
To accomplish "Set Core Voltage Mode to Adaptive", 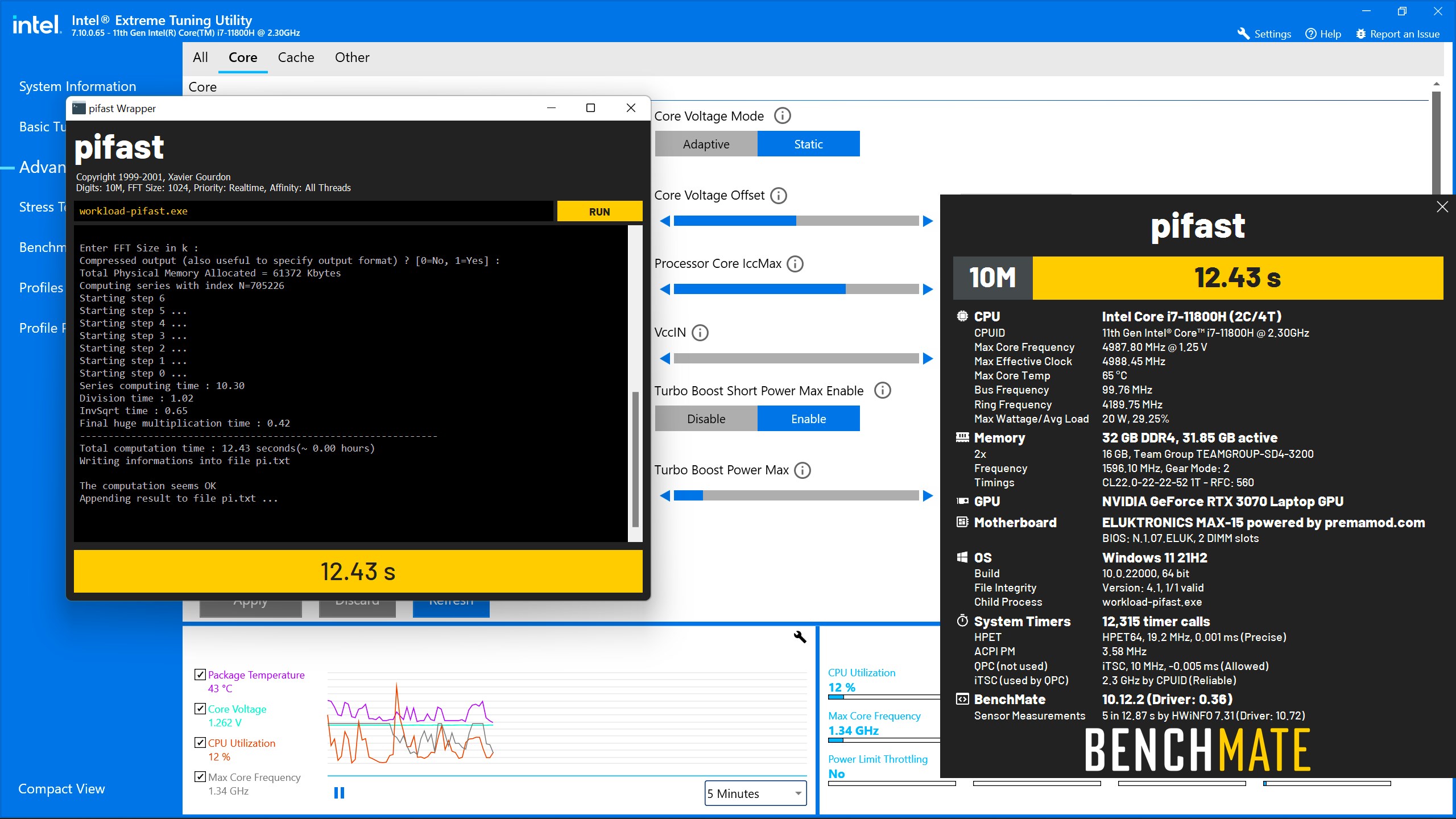I will click(706, 144).
